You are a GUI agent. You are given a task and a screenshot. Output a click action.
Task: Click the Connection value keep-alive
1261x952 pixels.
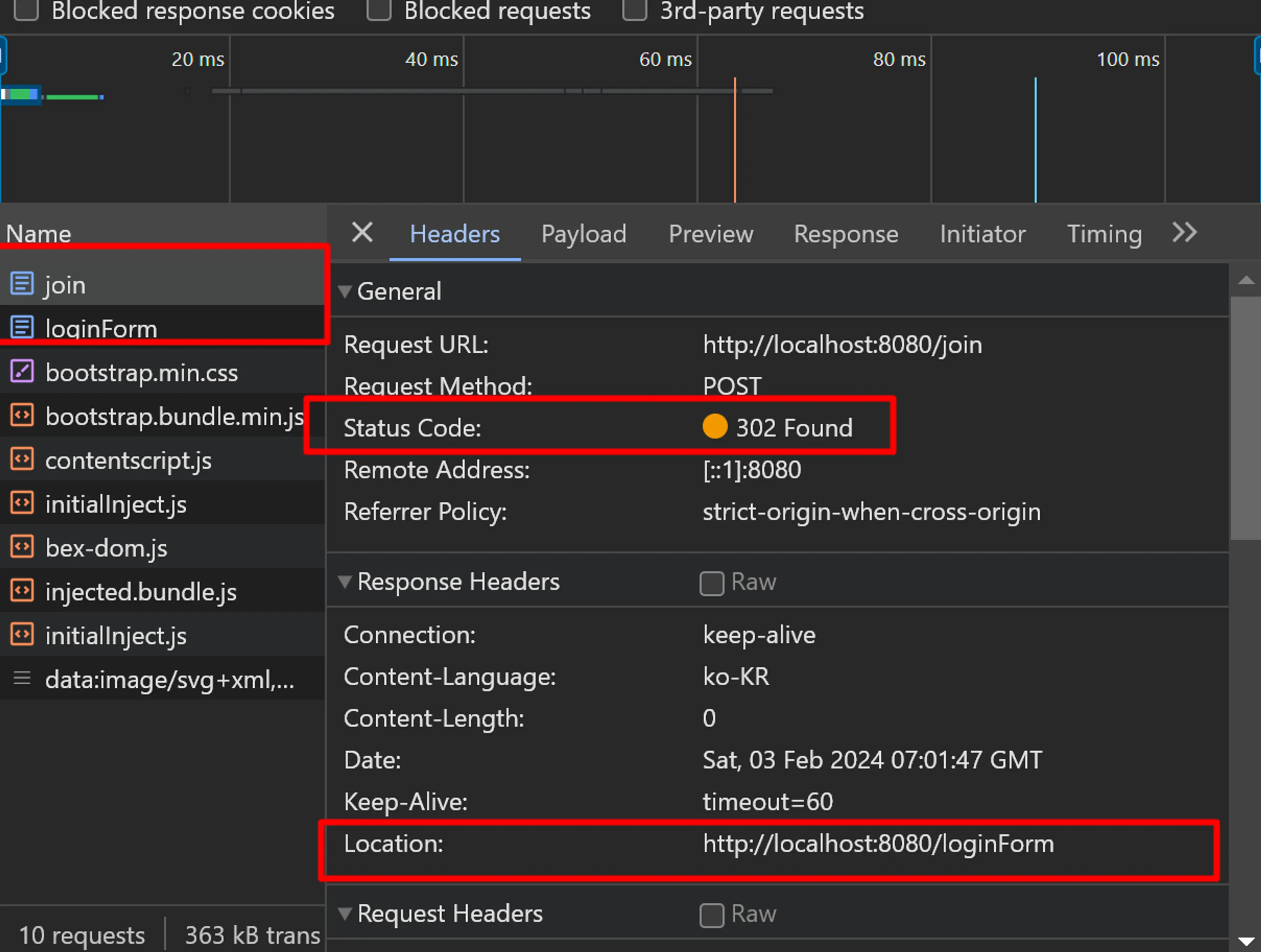point(759,635)
